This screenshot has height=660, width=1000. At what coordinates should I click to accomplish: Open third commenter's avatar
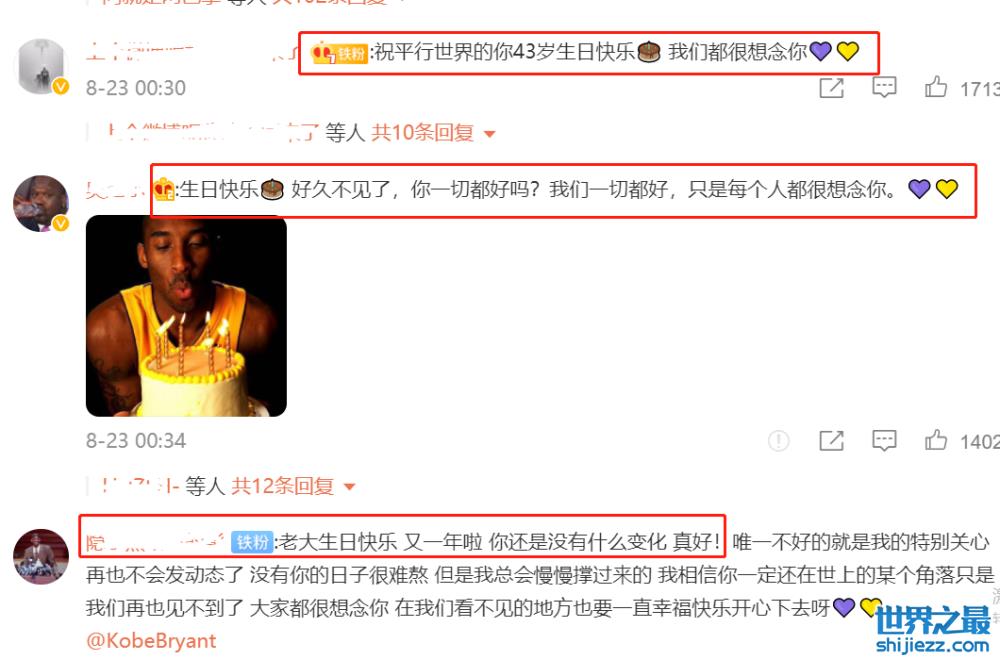click(x=41, y=556)
